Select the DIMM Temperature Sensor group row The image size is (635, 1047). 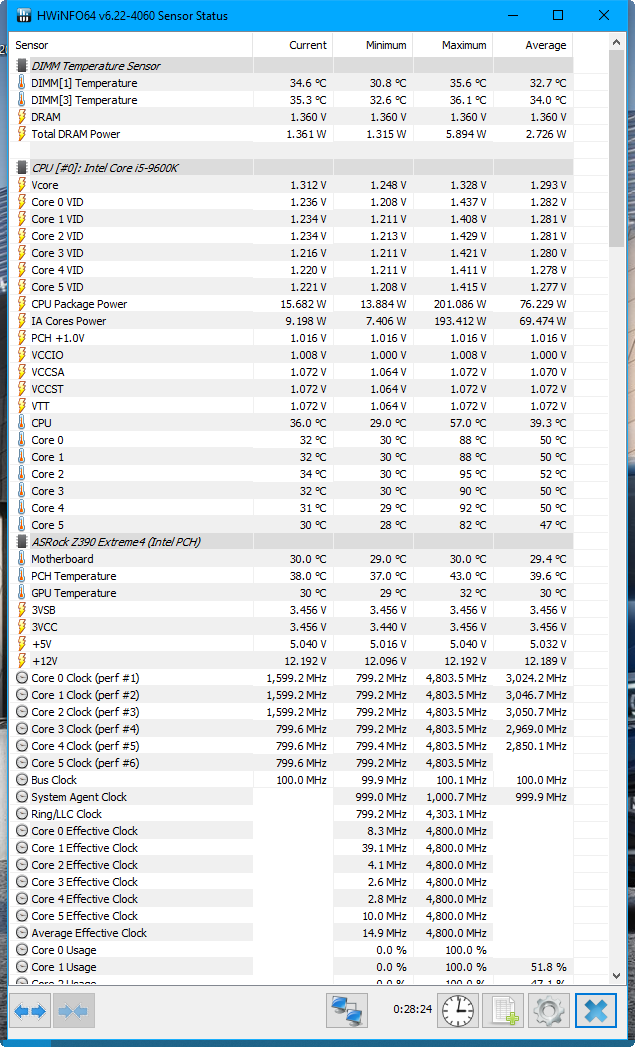(x=291, y=66)
